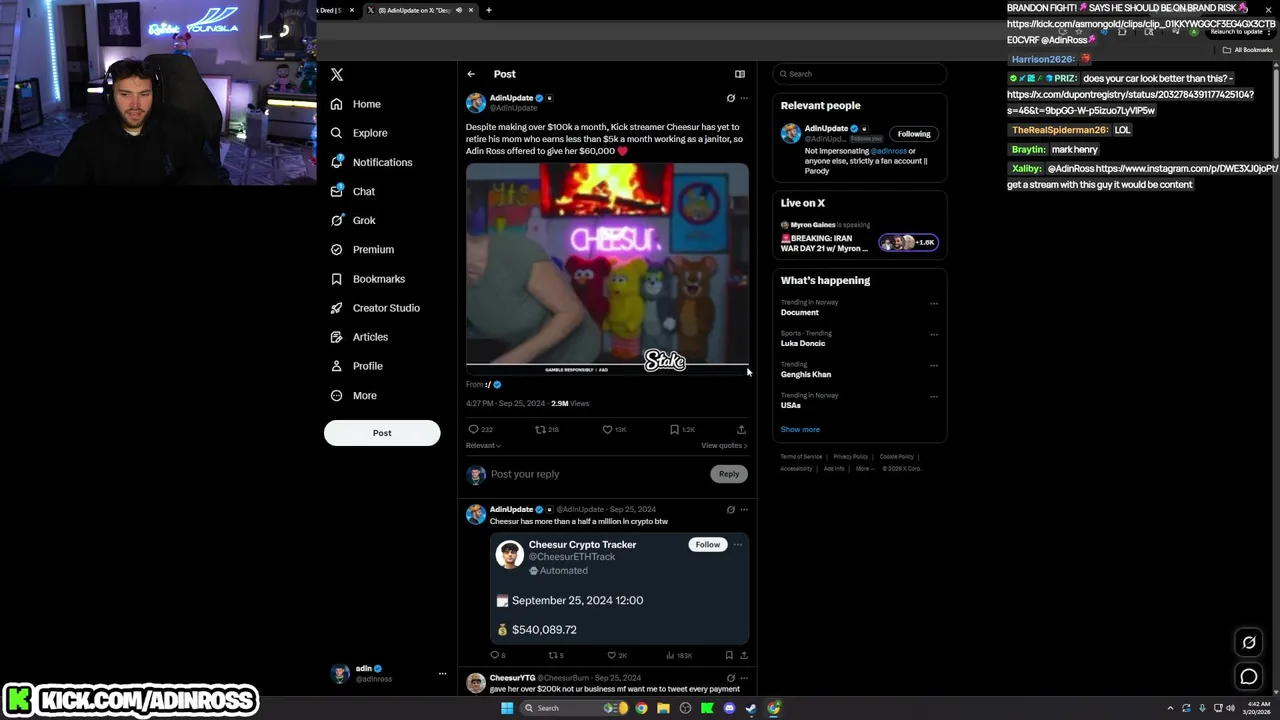Screen dimensions: 1280x720
Task: Open the floating Grok button
Action: [x=1249, y=643]
